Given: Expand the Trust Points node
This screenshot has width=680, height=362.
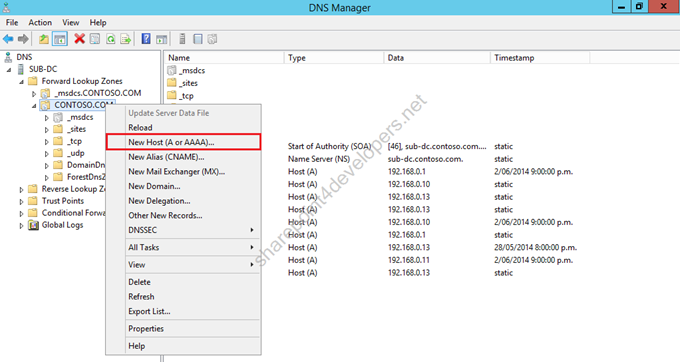Looking at the screenshot, I should (x=21, y=202).
